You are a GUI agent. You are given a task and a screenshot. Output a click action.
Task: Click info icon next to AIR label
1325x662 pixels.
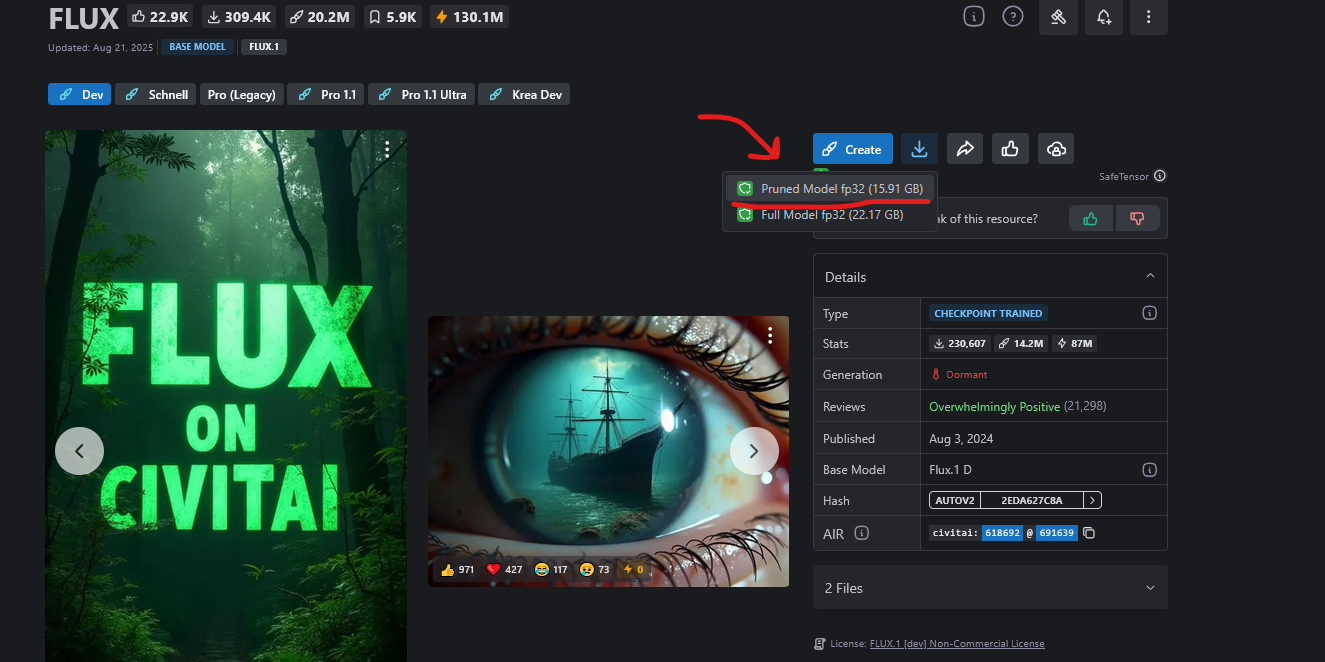point(862,533)
